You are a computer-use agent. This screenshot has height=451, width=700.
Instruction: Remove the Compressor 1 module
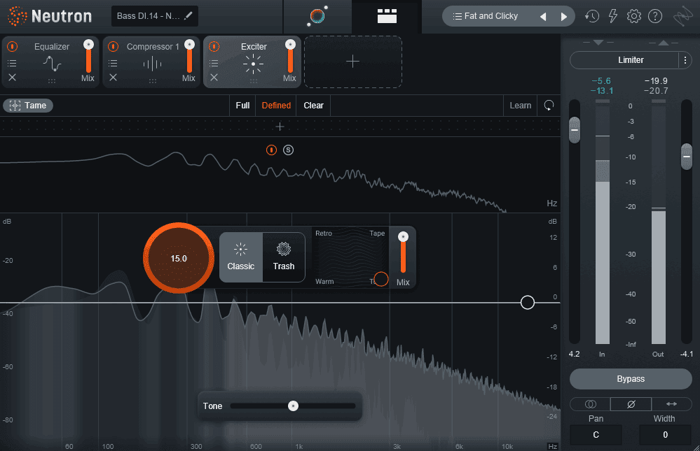point(113,77)
